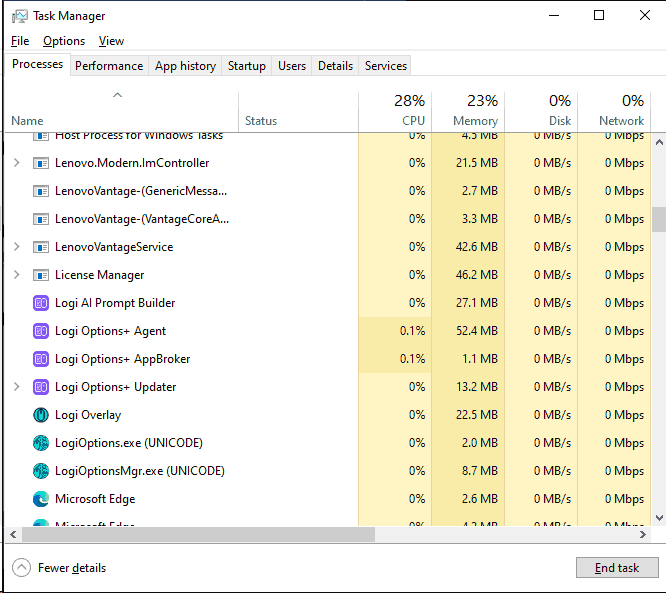Close the Task Manager window
This screenshot has height=593, width=666.
coord(644,16)
